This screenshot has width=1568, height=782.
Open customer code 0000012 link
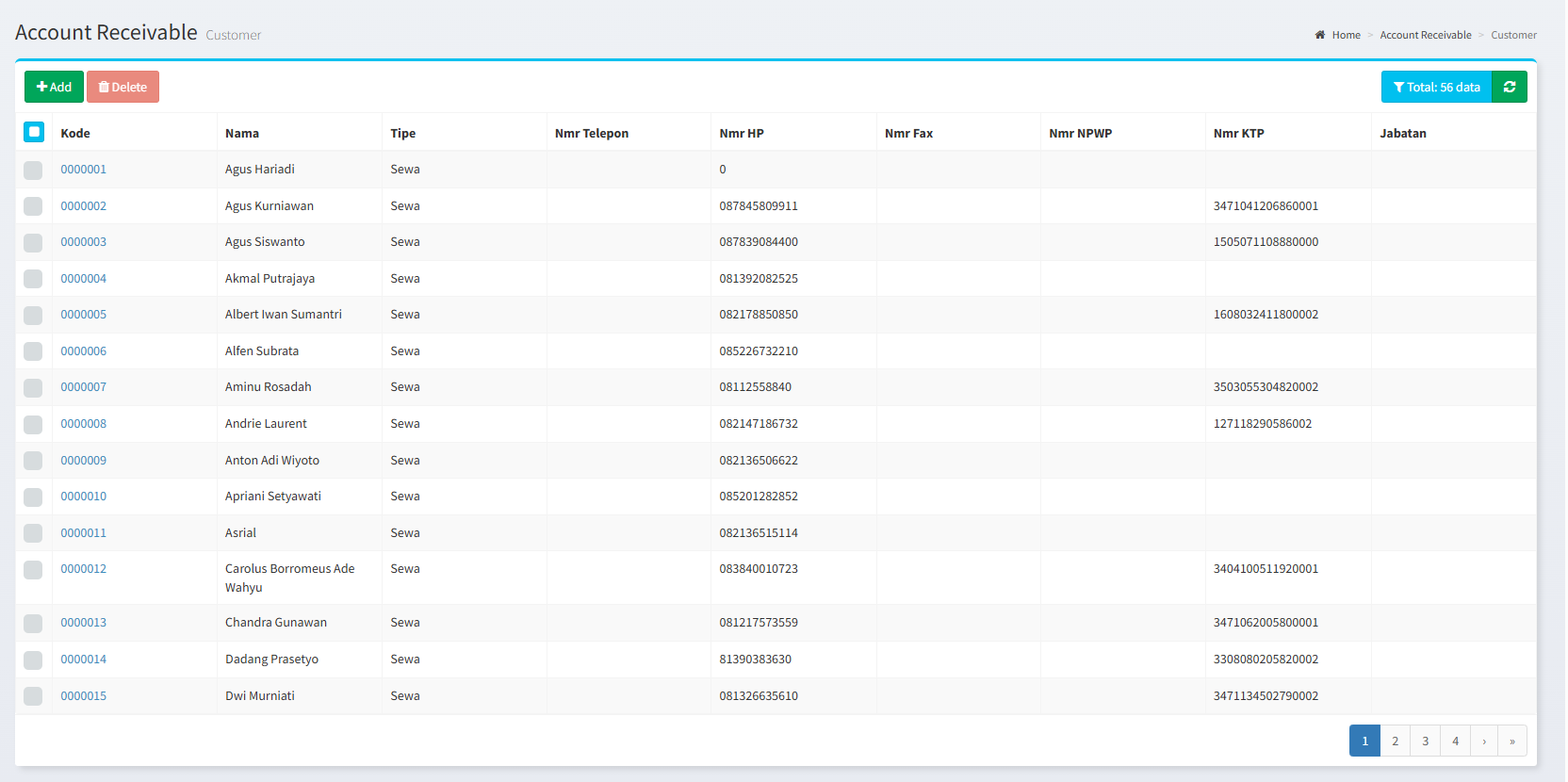(x=84, y=569)
